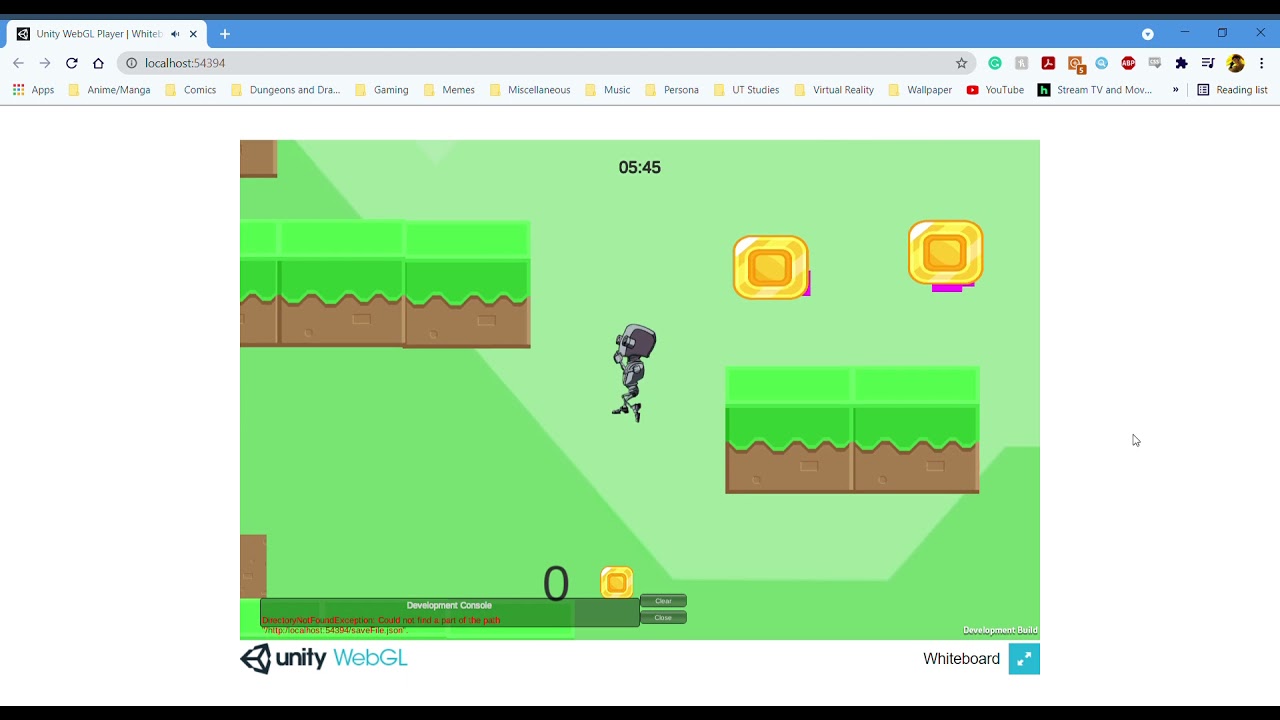Click the left large gold coin
The width and height of the screenshot is (1280, 720).
[770, 267]
